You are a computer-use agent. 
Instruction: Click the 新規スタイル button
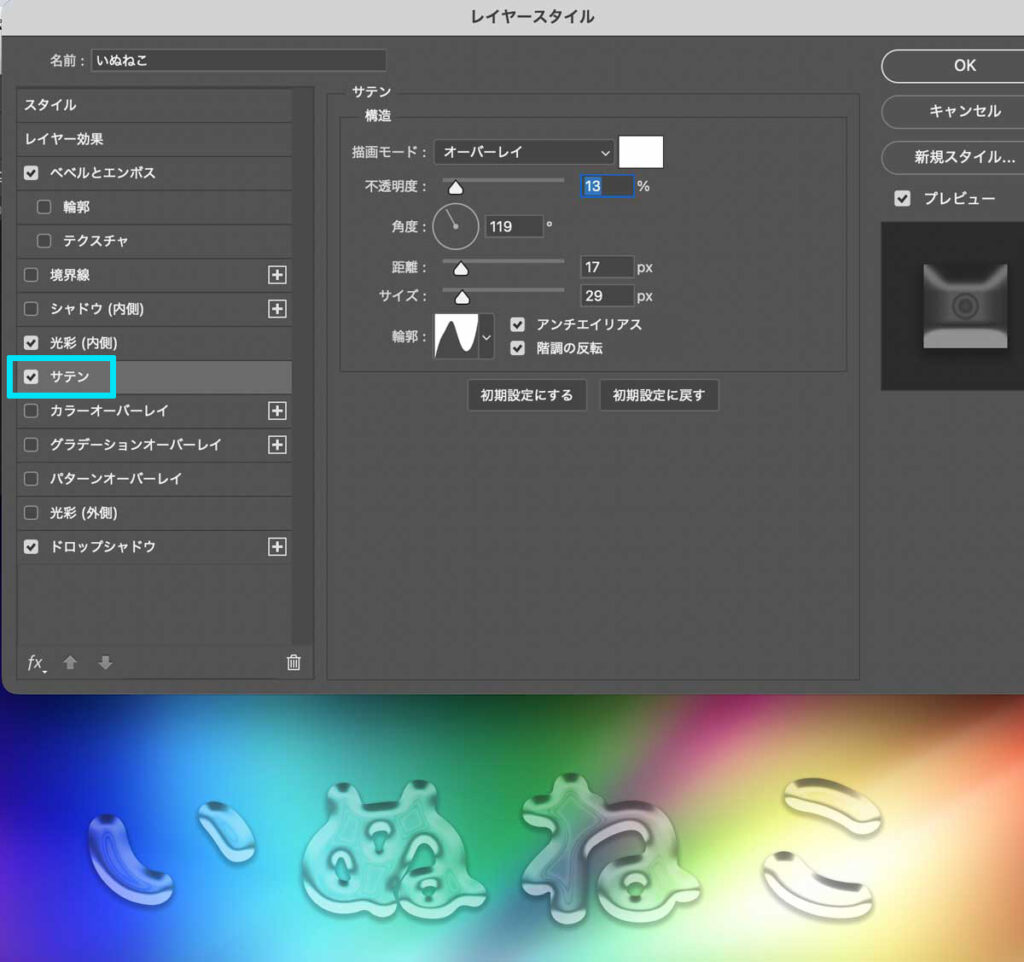[961, 158]
